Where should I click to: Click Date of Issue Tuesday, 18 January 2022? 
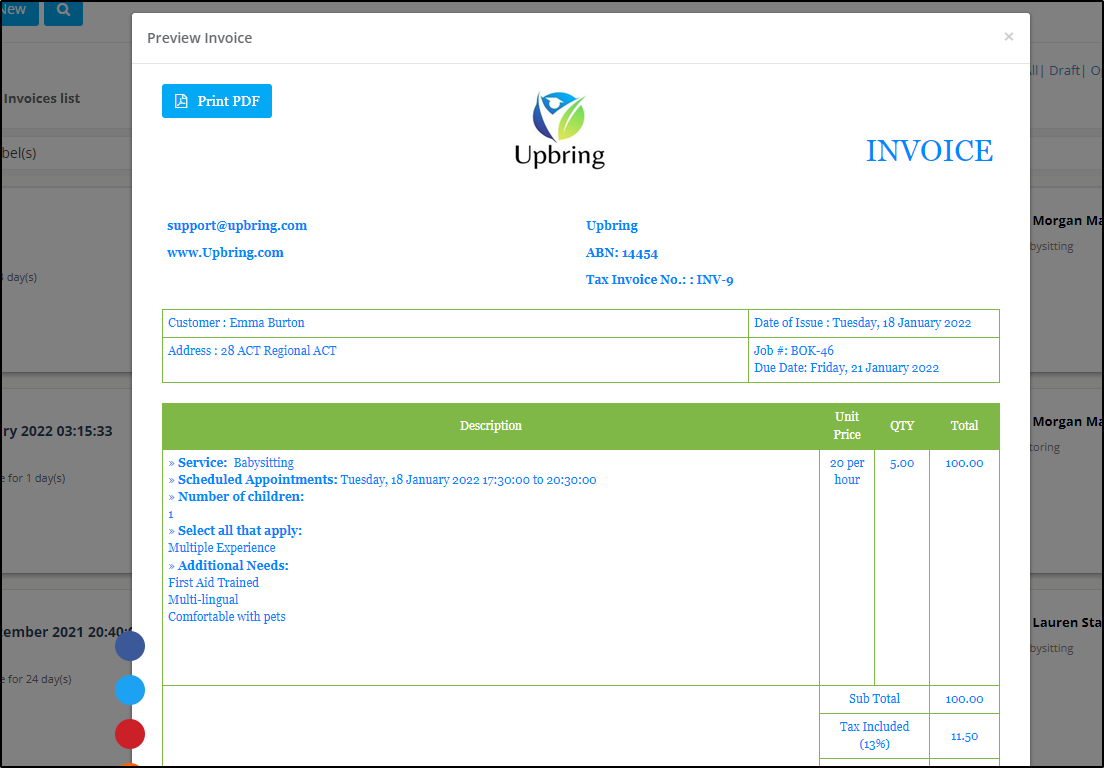[x=862, y=323]
